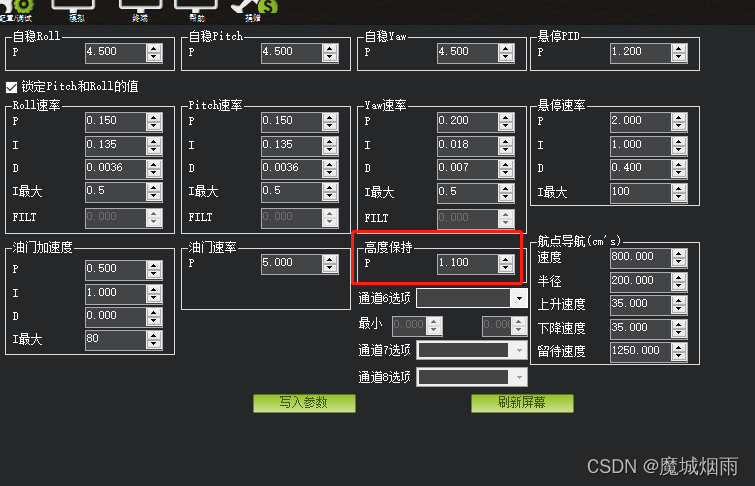The height and width of the screenshot is (486, 755).
Task: Decrease 高度保持 P value with down arrow
Action: point(506,268)
